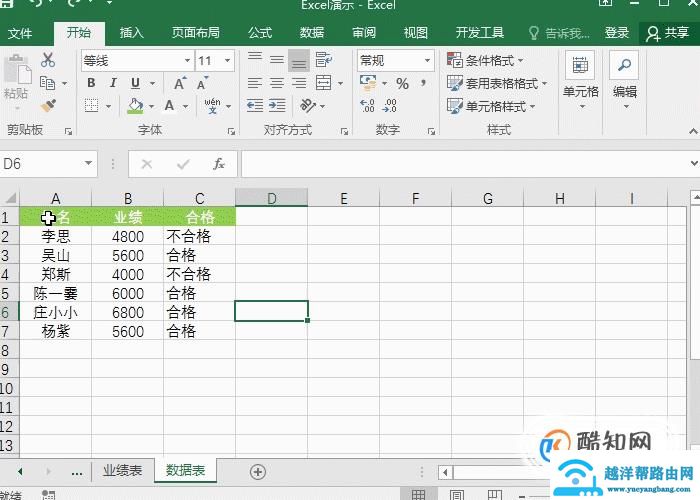700x500 pixels.
Task: Apply percent style
Action: (x=402, y=83)
